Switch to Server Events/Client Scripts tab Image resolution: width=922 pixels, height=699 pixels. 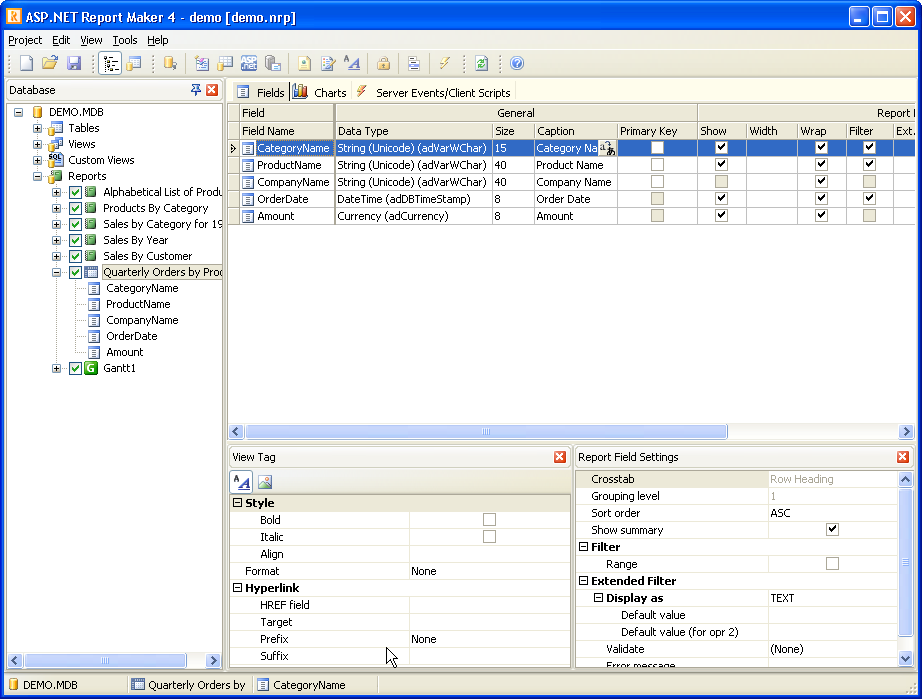coord(433,92)
